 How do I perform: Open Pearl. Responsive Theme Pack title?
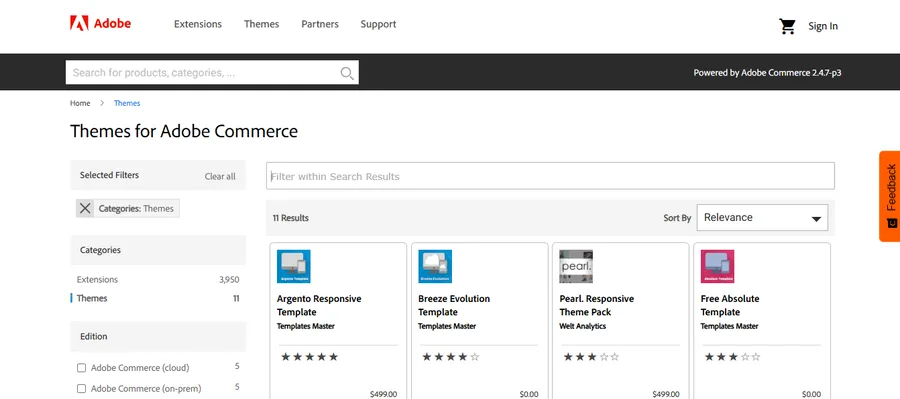click(597, 305)
